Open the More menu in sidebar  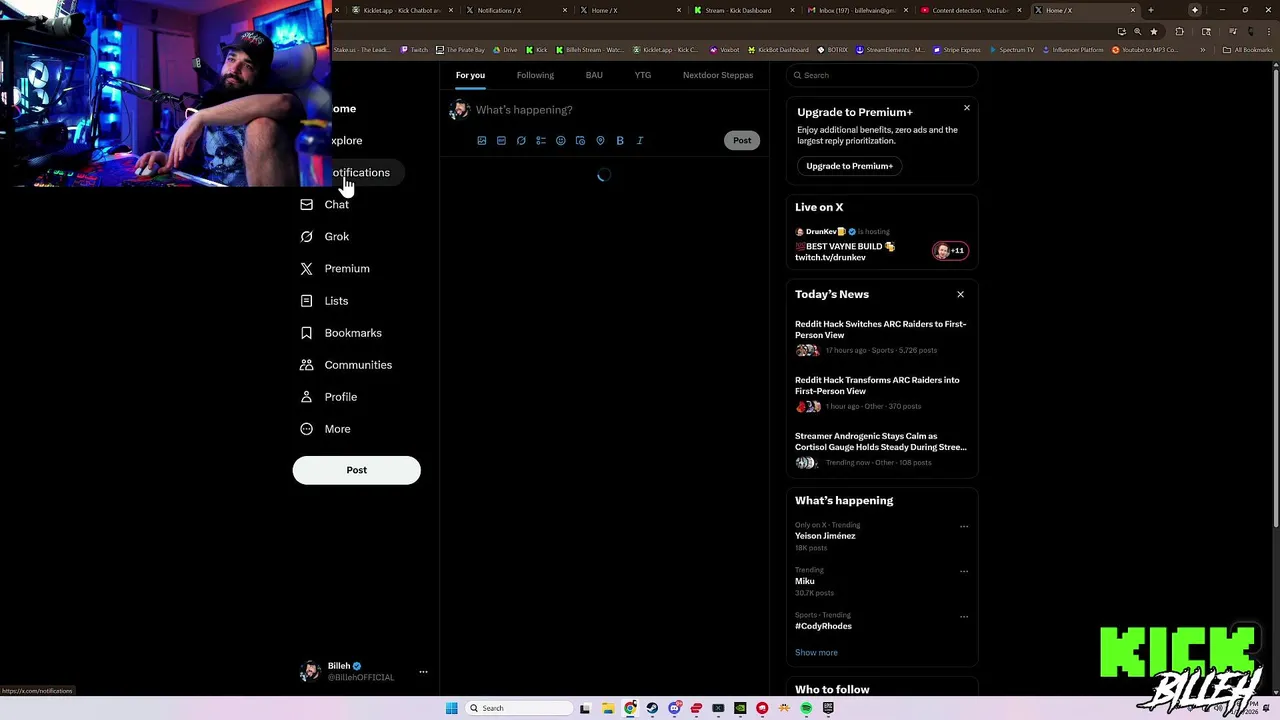pyautogui.click(x=325, y=428)
